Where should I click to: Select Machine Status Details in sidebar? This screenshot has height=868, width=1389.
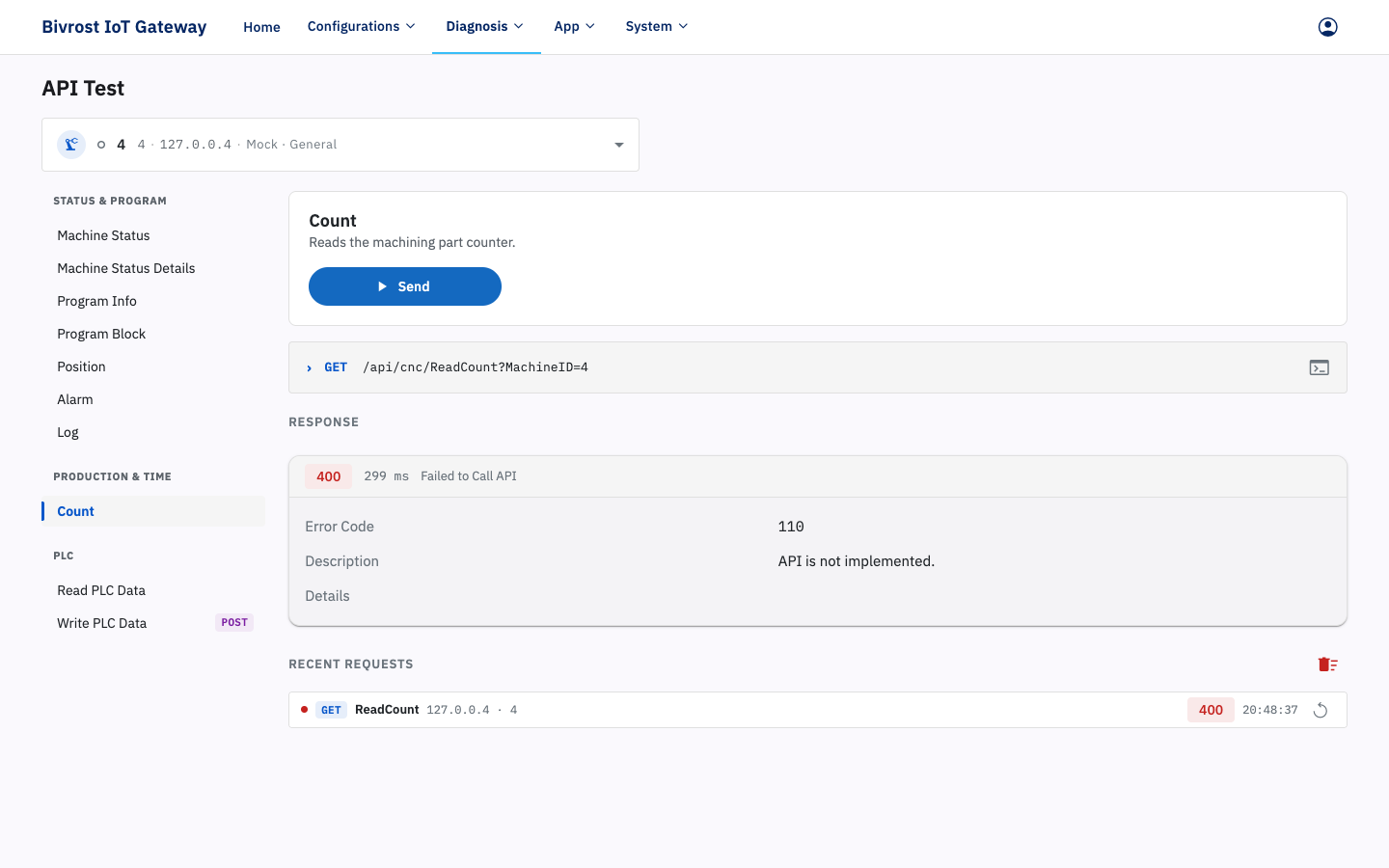coord(126,268)
